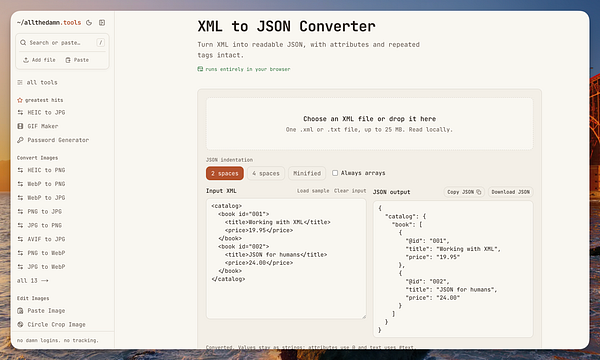Click the Download JSON button

(x=510, y=192)
